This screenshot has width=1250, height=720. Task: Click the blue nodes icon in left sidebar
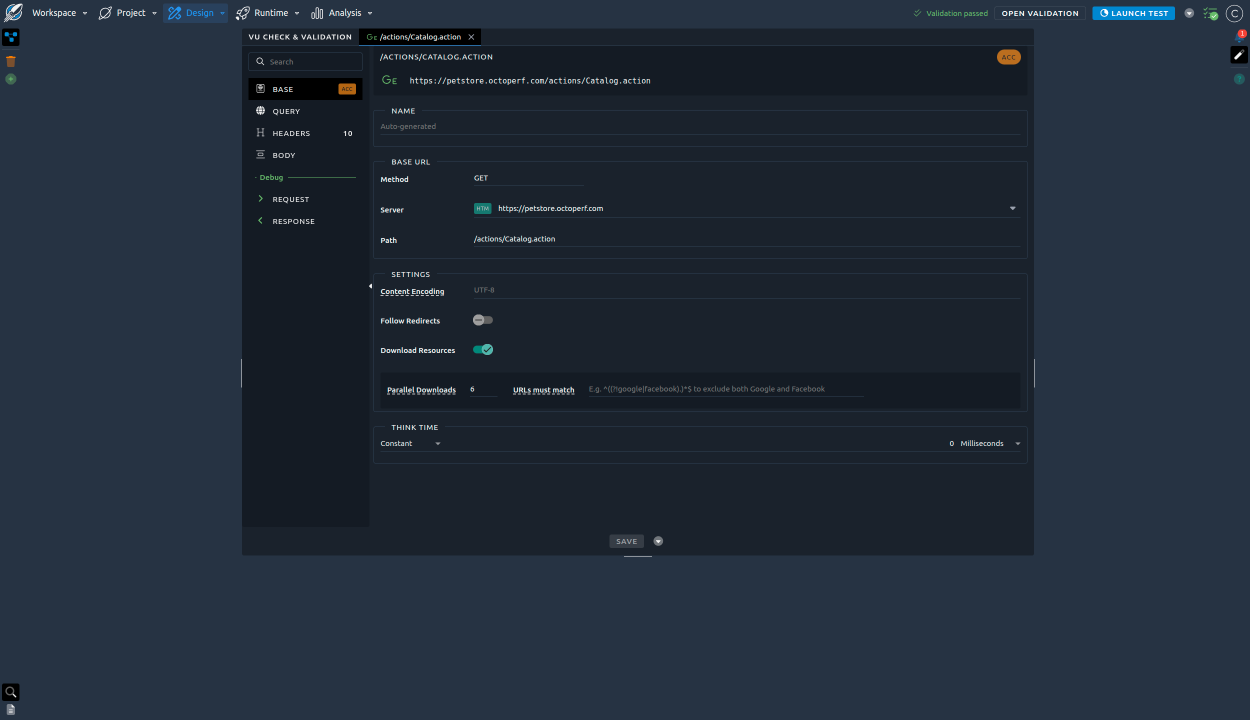(11, 37)
